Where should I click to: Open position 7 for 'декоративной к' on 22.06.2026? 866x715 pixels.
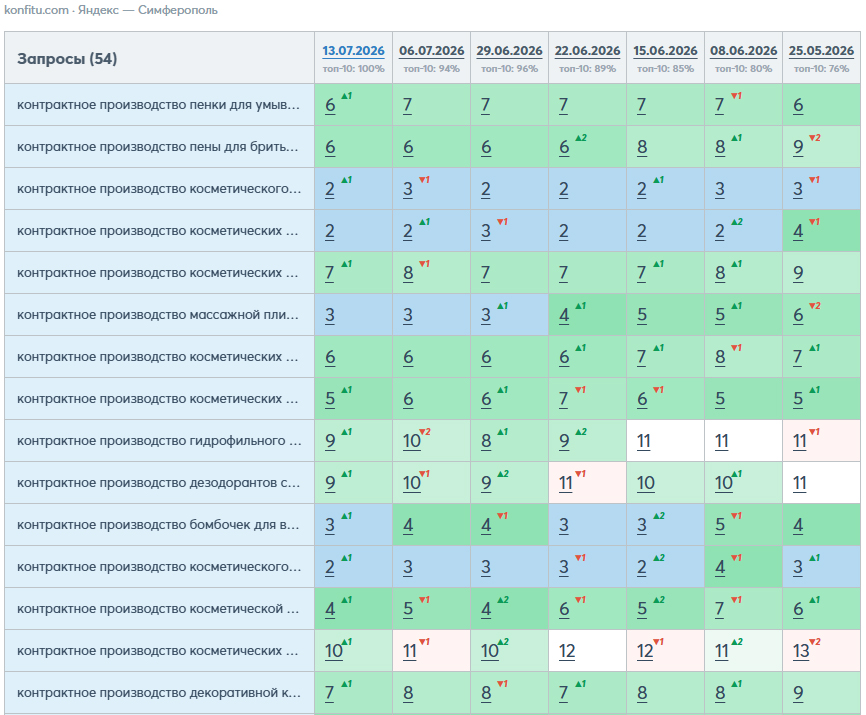pos(563,692)
